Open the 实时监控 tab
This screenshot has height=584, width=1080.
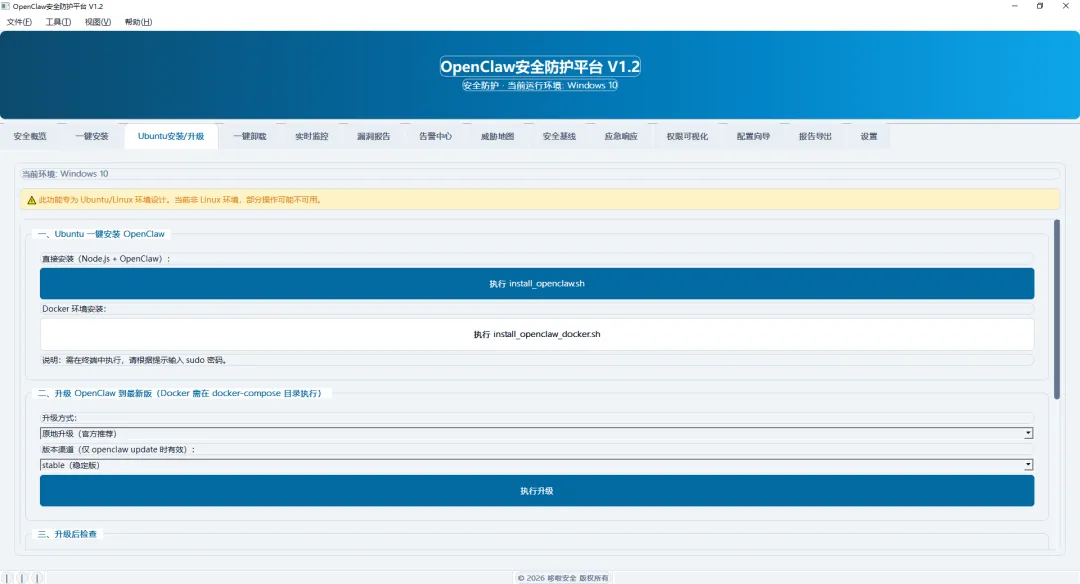(x=312, y=136)
